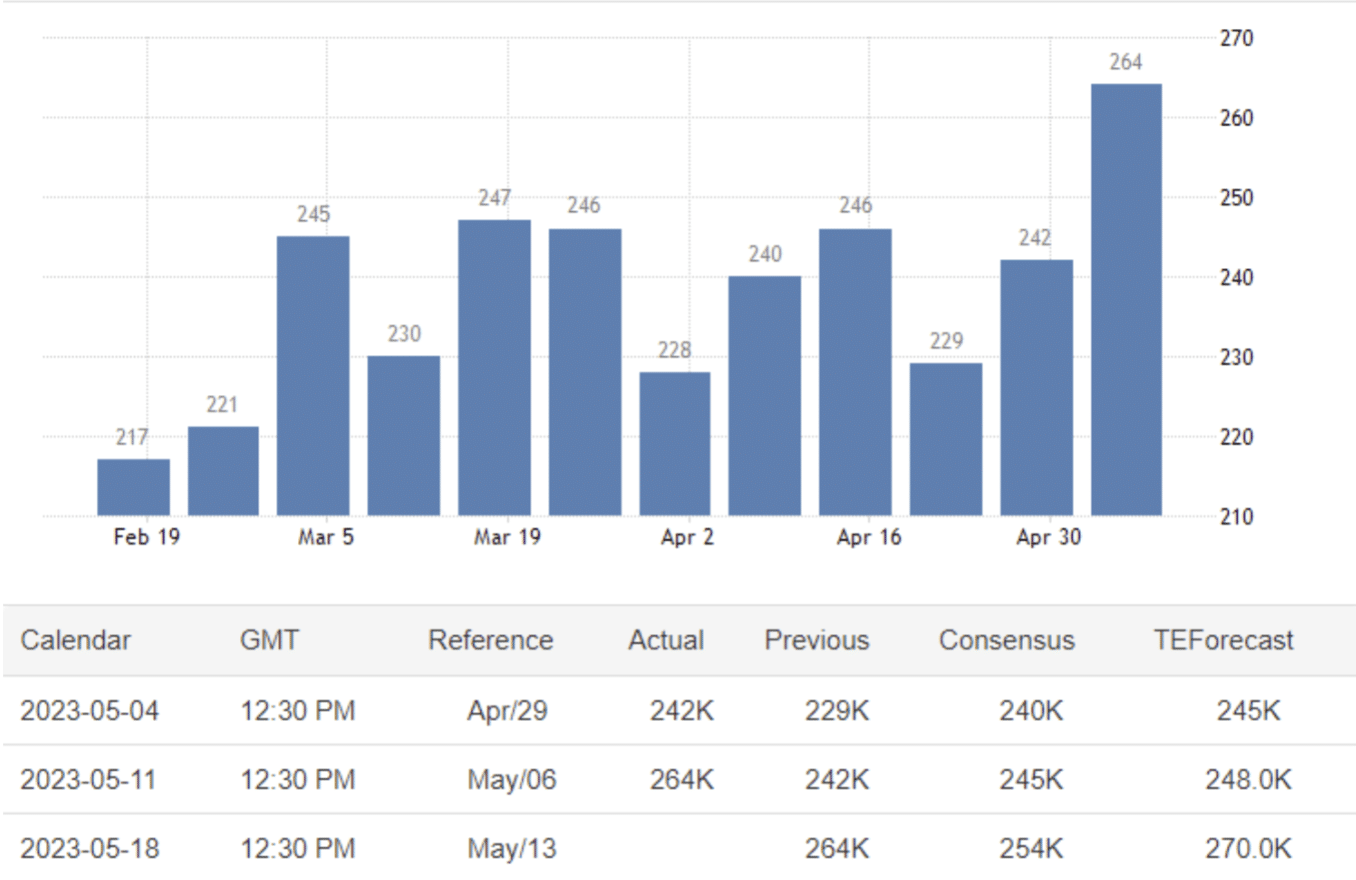Click the 246 bar above Apr 16
Viewport: 1356px width, 880px height.
pyautogui.click(x=855, y=372)
